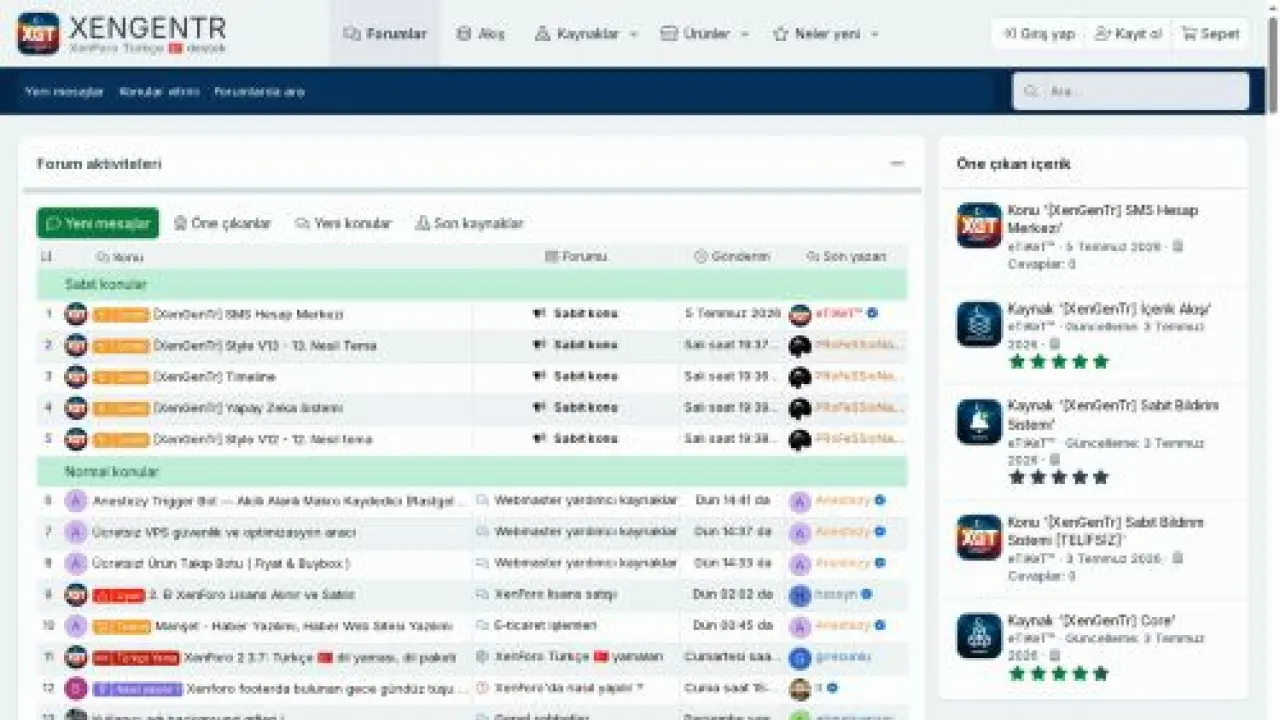Open topic [XenGenTr] Style V13 - 13. Nesil Tema
1280x720 pixels.
[265, 345]
